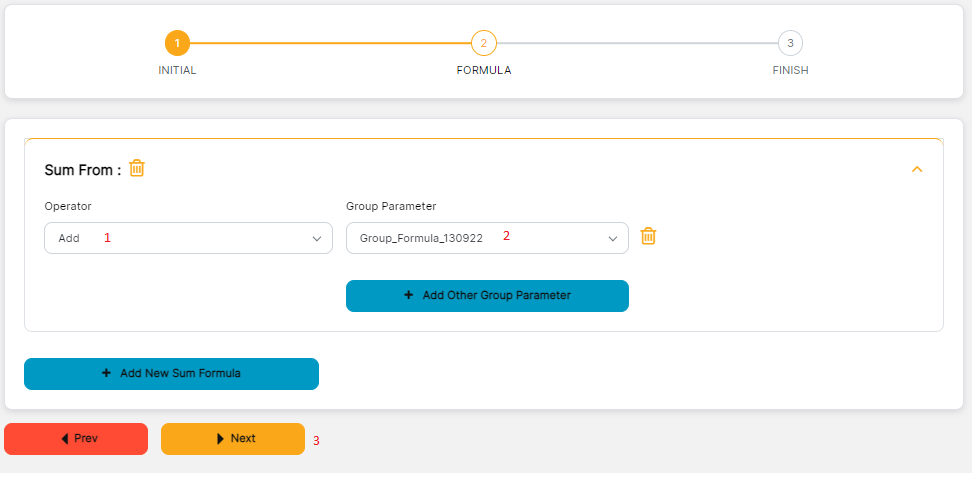
Task: Click the plus icon in Add Other Group Parameter
Action: pyautogui.click(x=408, y=296)
